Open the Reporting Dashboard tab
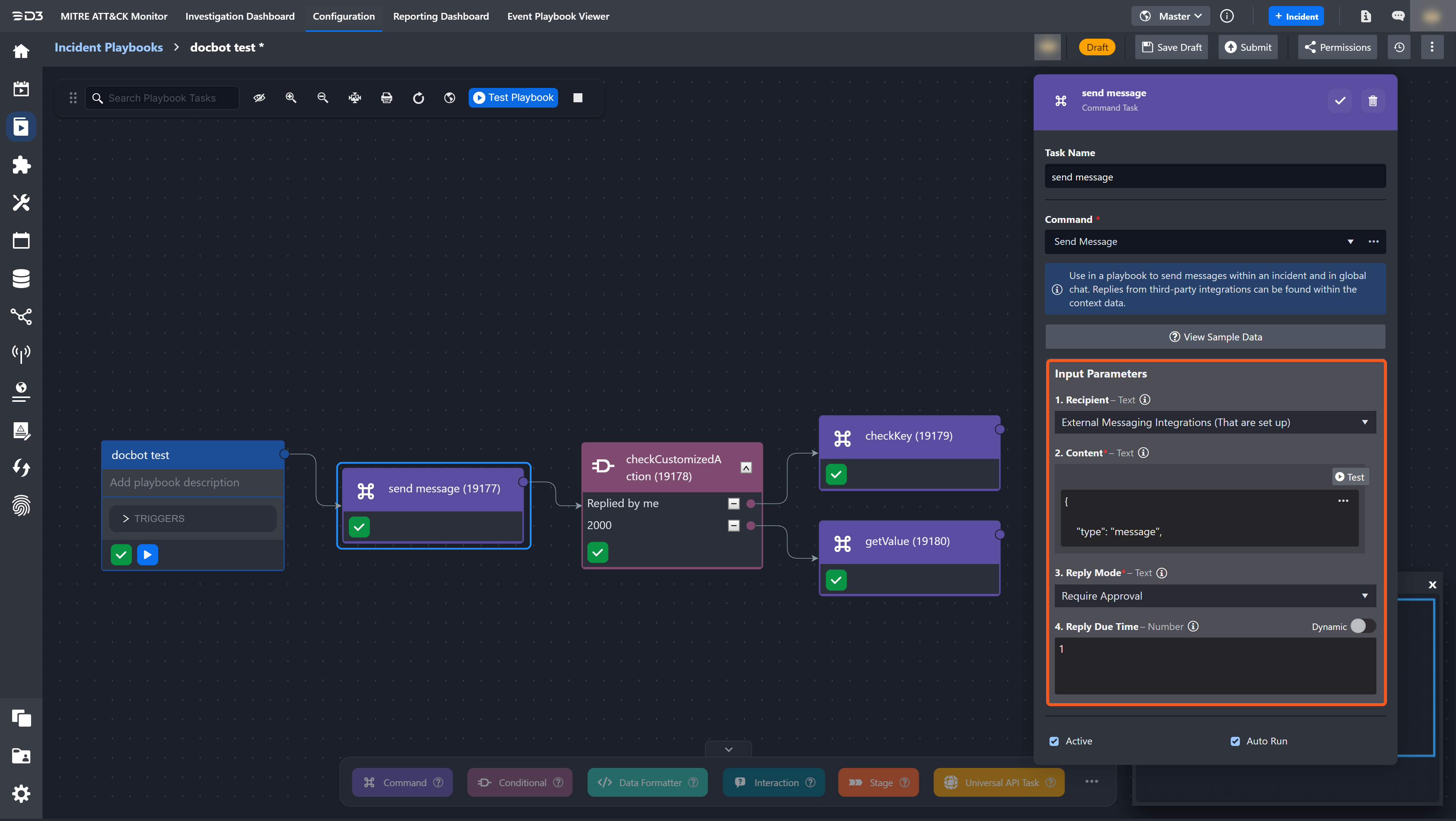 click(x=441, y=16)
